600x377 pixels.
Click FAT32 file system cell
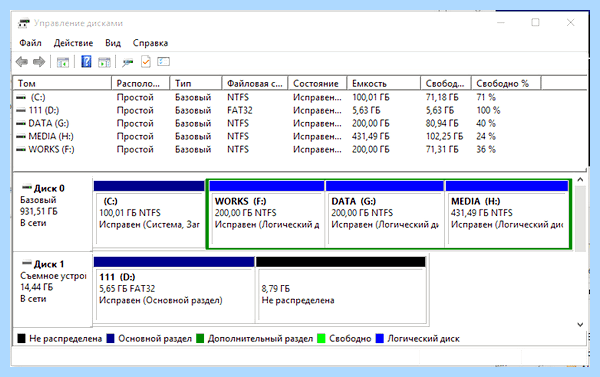(x=240, y=111)
